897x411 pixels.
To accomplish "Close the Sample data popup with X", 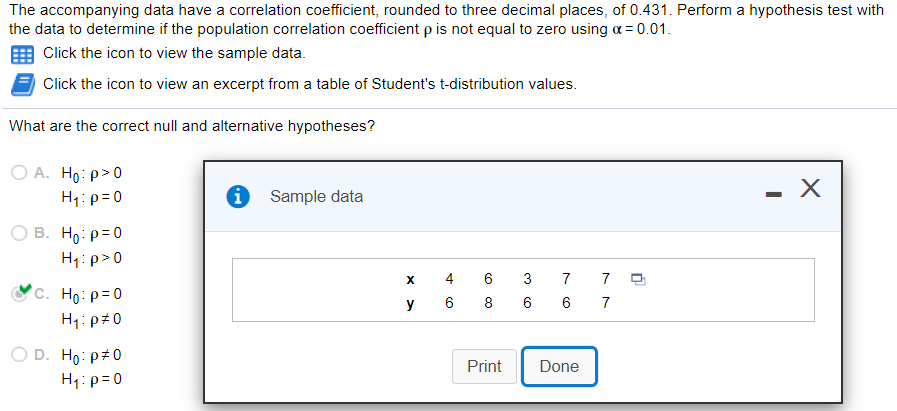I will coord(810,189).
